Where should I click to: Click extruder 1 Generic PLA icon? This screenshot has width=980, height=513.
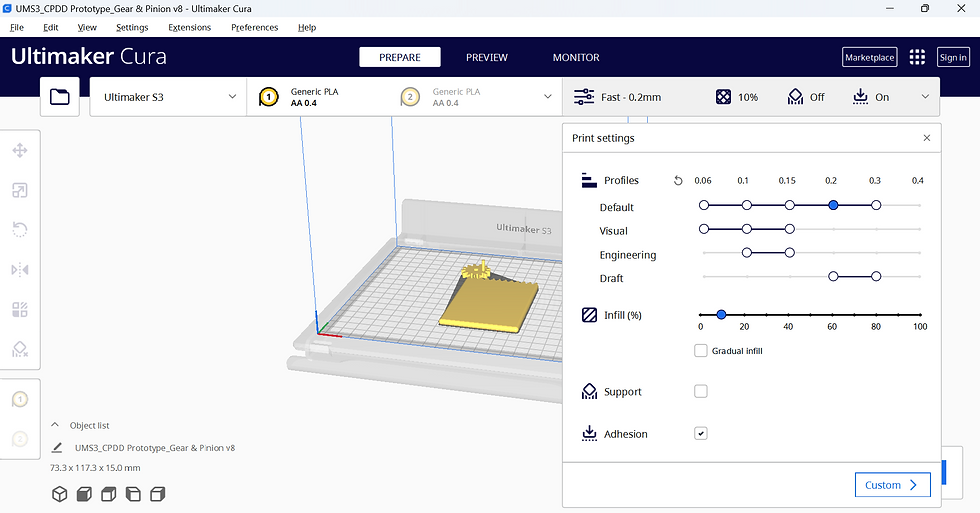click(x=269, y=97)
